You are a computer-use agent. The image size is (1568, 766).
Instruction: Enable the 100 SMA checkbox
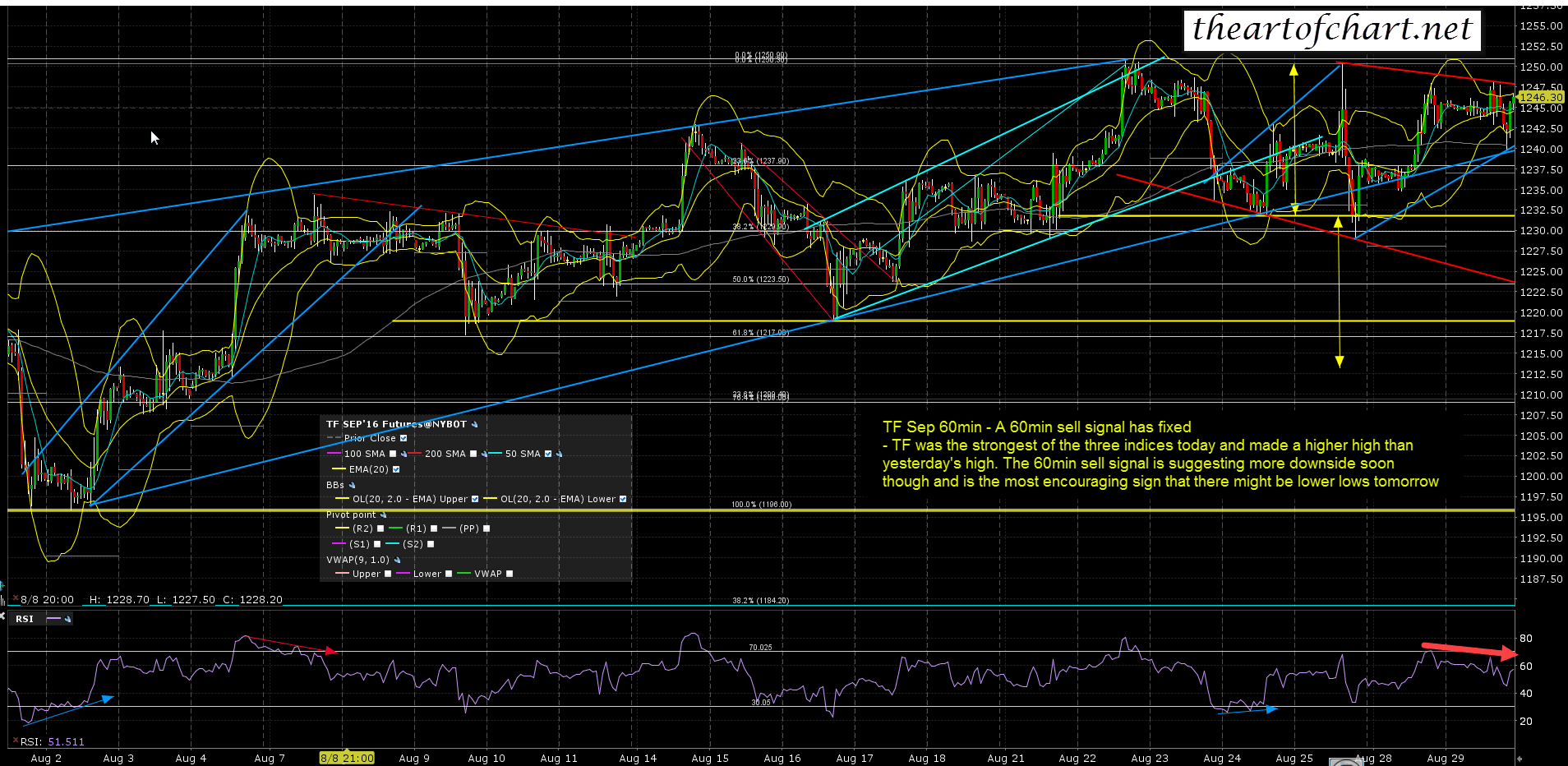point(393,454)
